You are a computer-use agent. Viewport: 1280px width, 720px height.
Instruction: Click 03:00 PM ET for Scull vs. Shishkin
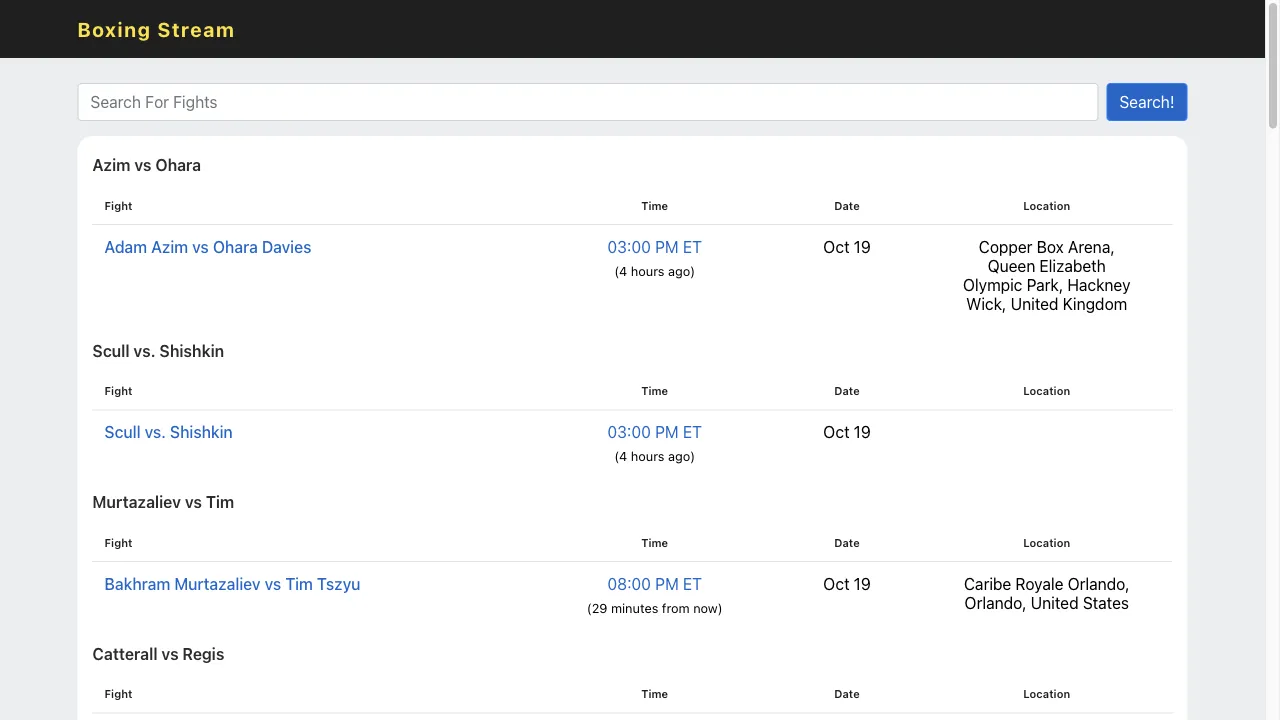pyautogui.click(x=655, y=432)
